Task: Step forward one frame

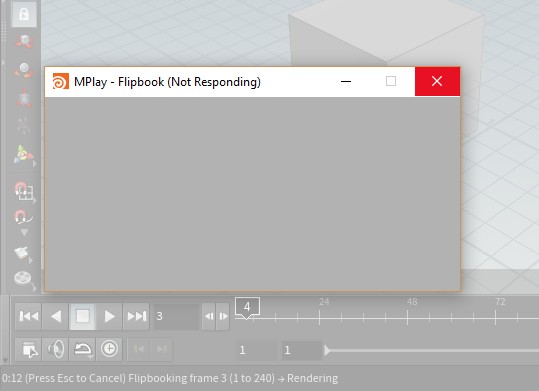Action: (x=223, y=316)
